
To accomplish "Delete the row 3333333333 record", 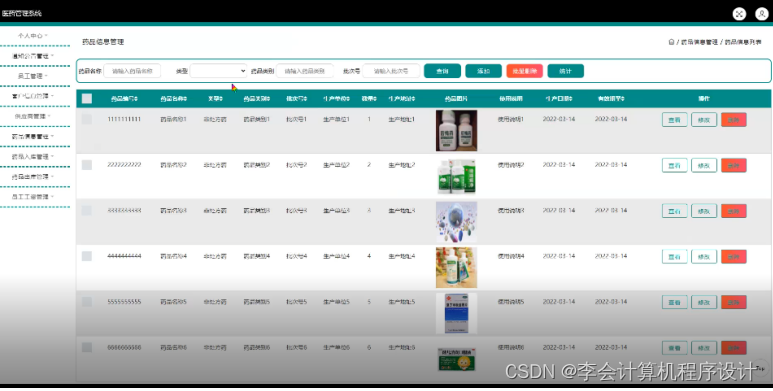I will pos(734,211).
